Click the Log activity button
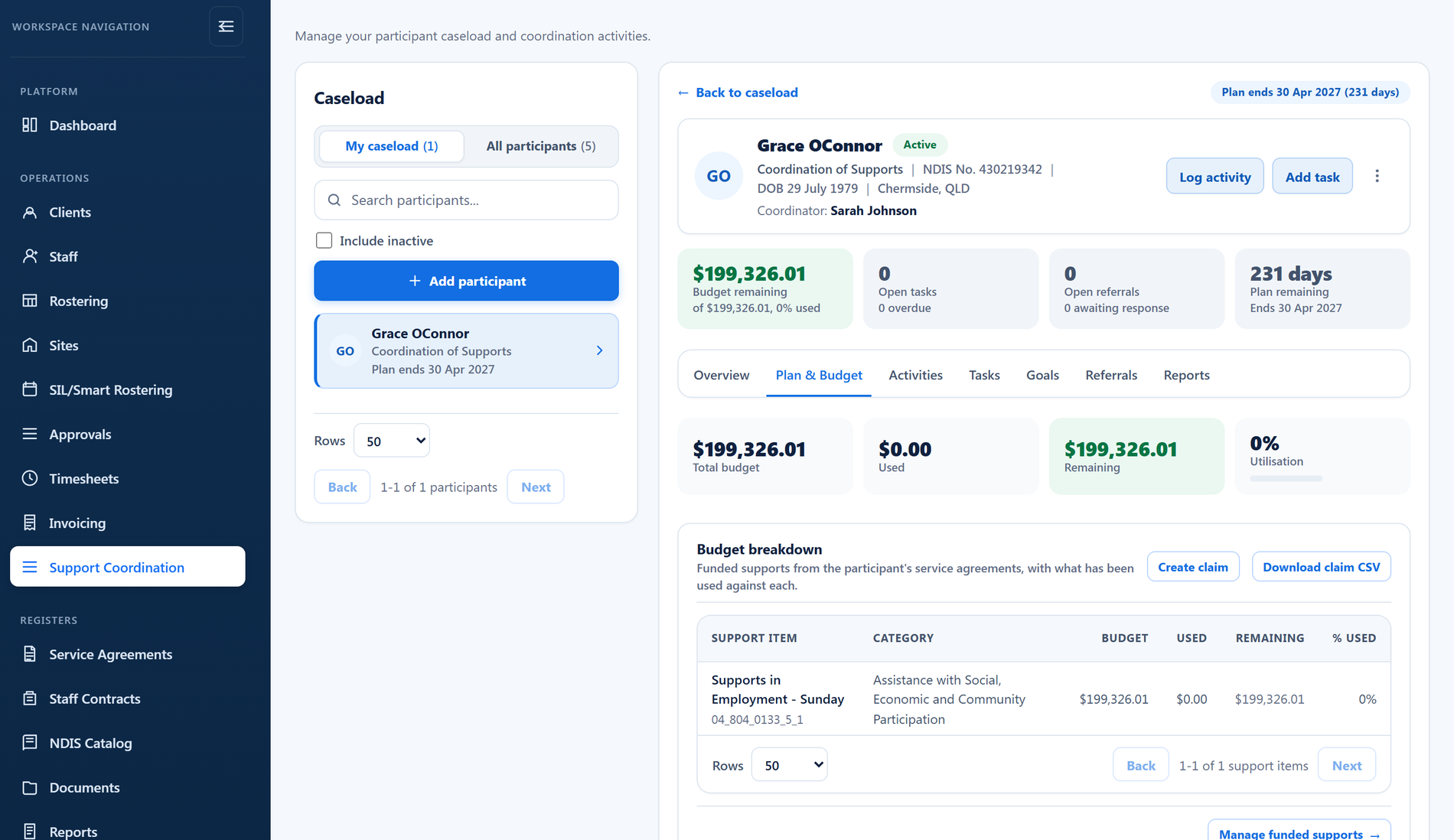 [1214, 177]
